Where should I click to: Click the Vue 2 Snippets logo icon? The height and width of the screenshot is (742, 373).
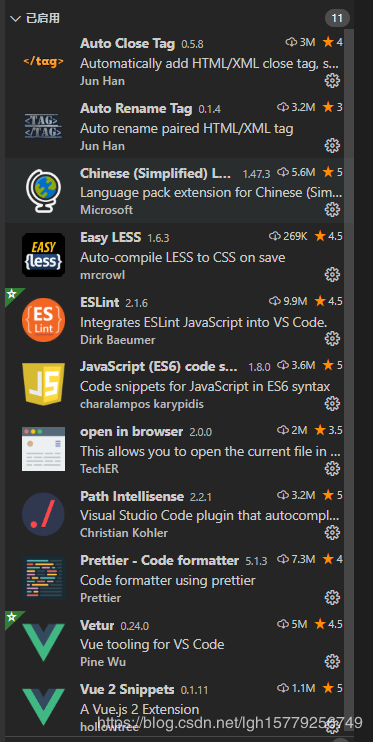pos(43,707)
